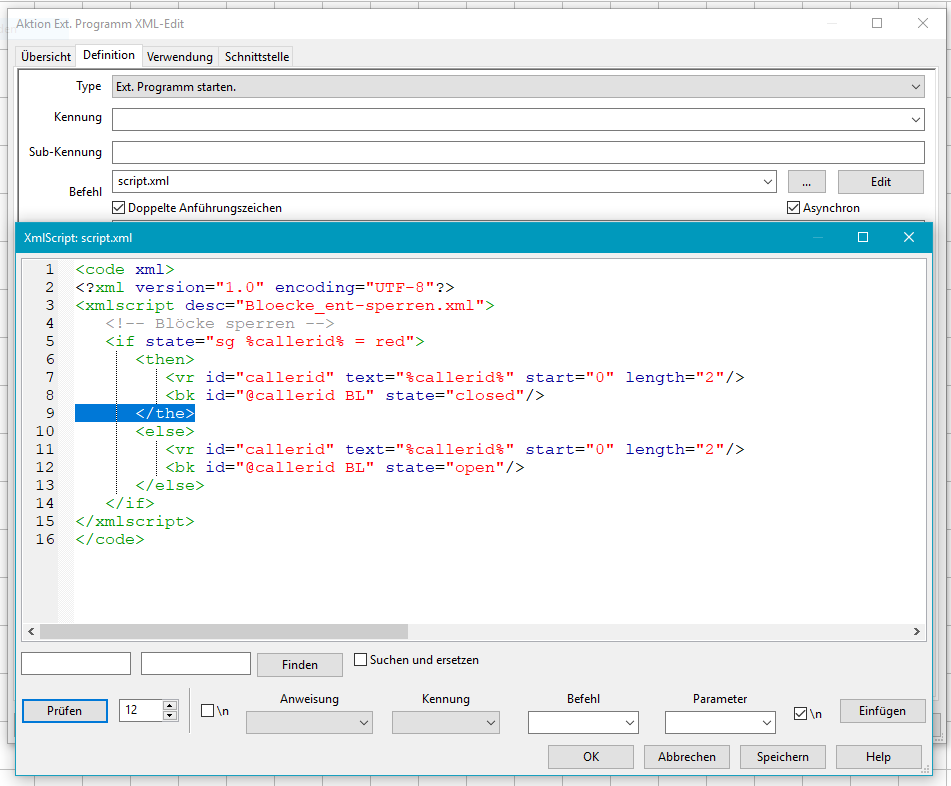Toggle Doppelte Anführungszeichen checkbox
The height and width of the screenshot is (786, 951).
(x=120, y=208)
